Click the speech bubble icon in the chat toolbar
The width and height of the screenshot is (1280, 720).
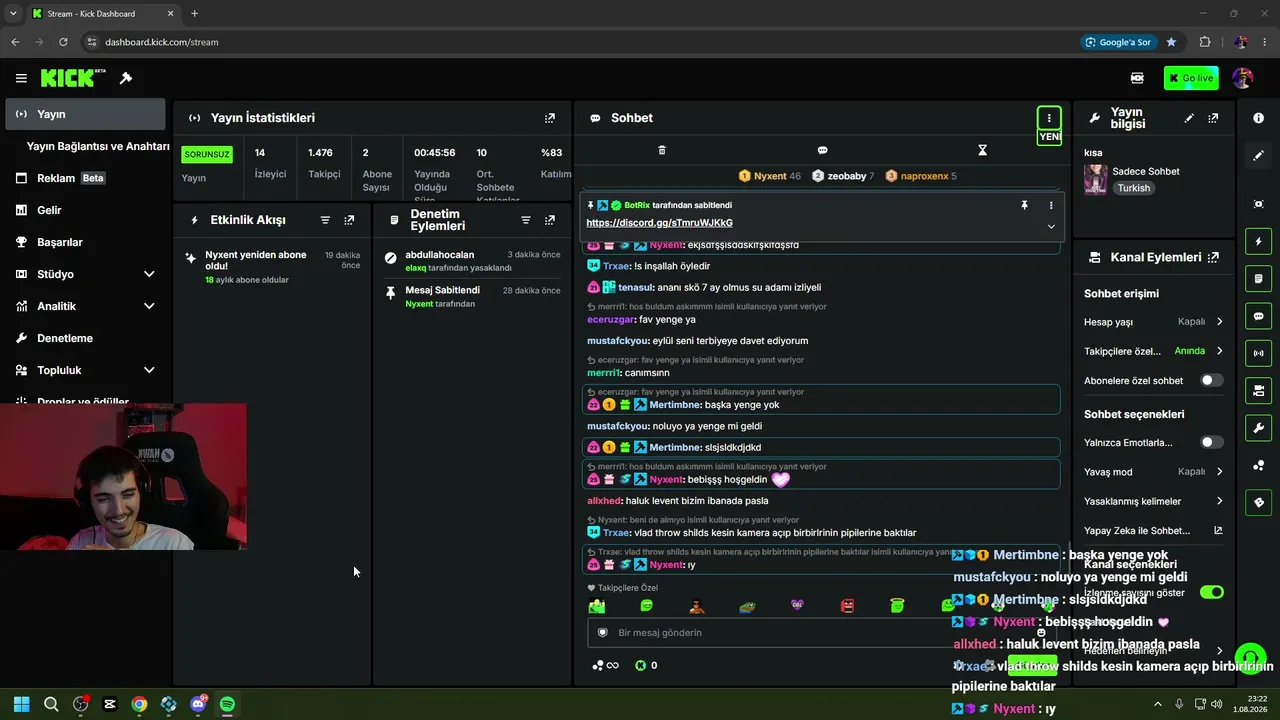[x=822, y=150]
